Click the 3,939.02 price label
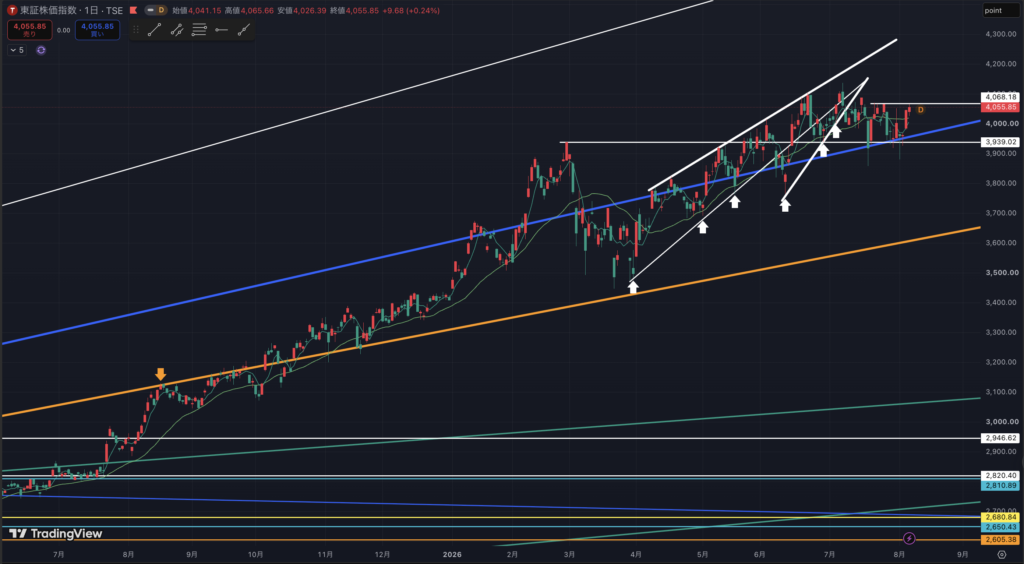 1000,142
